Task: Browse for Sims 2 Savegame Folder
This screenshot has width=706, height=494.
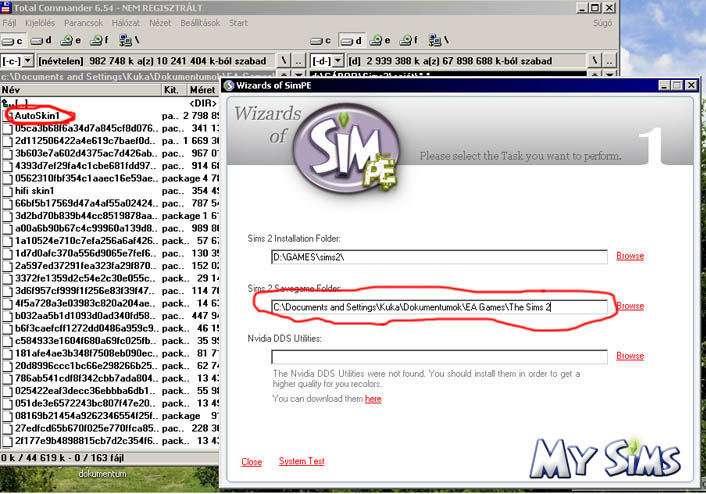Action: click(x=630, y=306)
